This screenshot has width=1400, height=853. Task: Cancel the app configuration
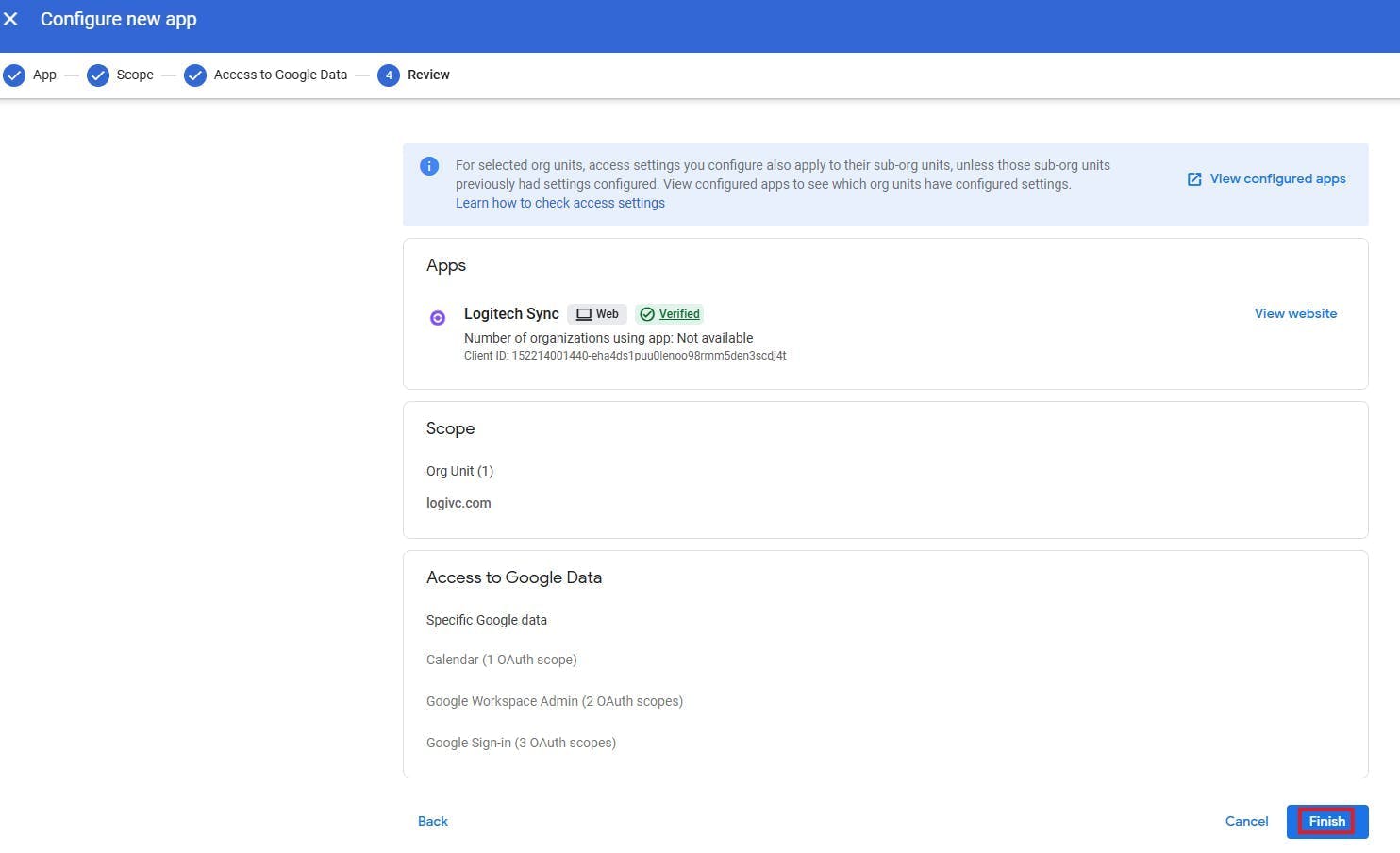pyautogui.click(x=1246, y=821)
